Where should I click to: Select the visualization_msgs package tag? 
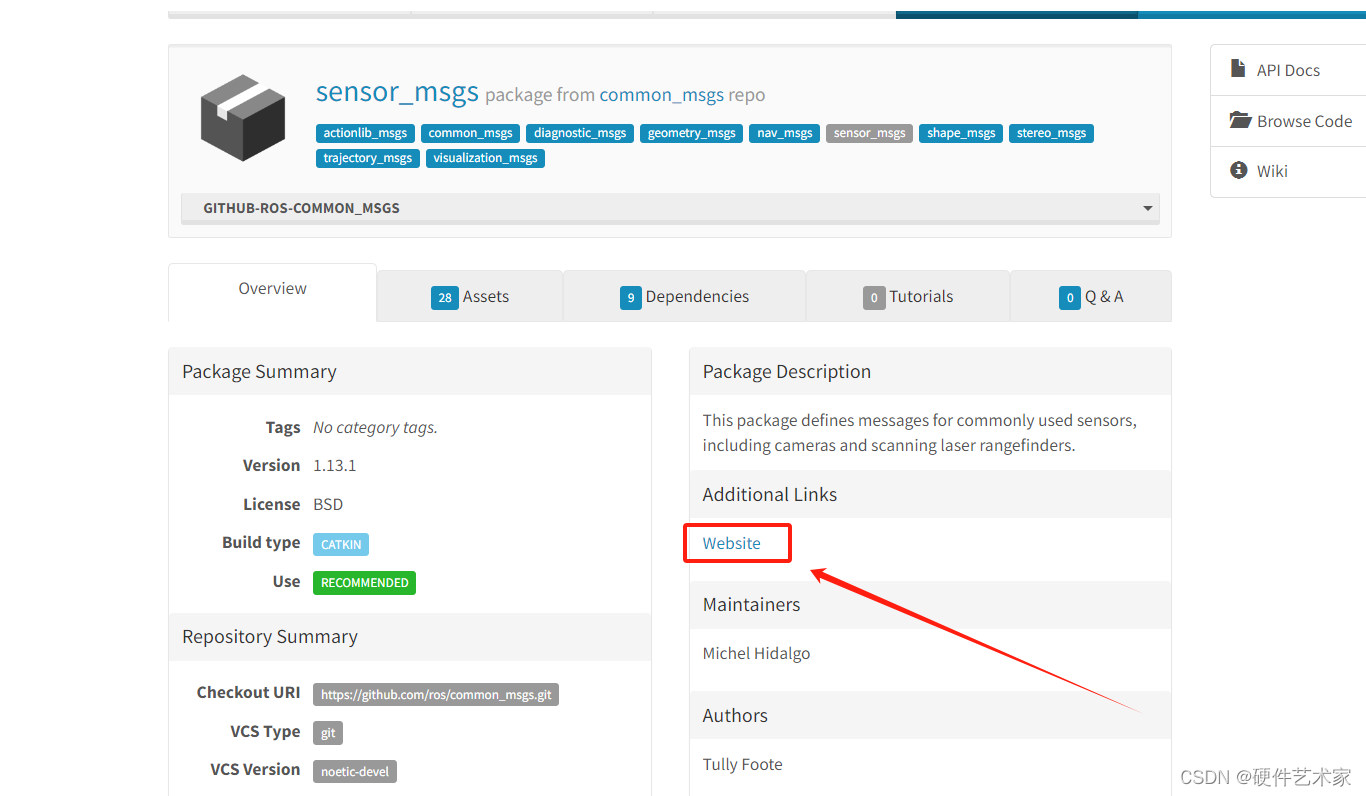(485, 158)
